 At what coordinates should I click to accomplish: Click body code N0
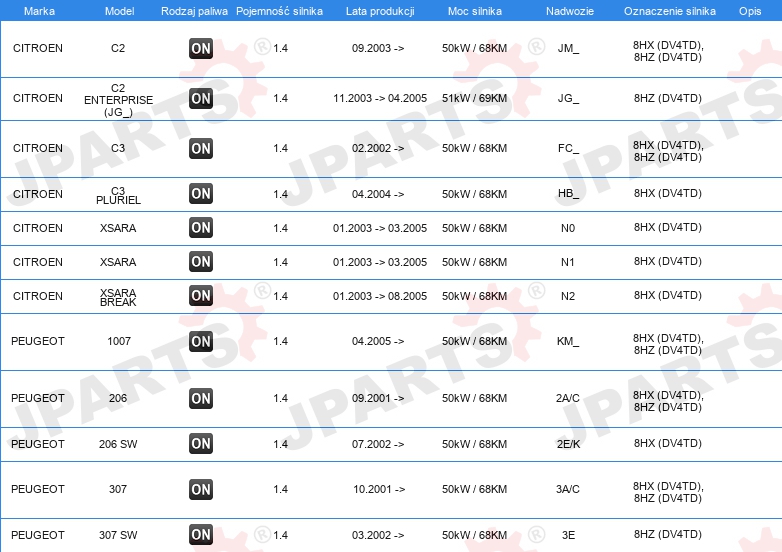pos(568,228)
